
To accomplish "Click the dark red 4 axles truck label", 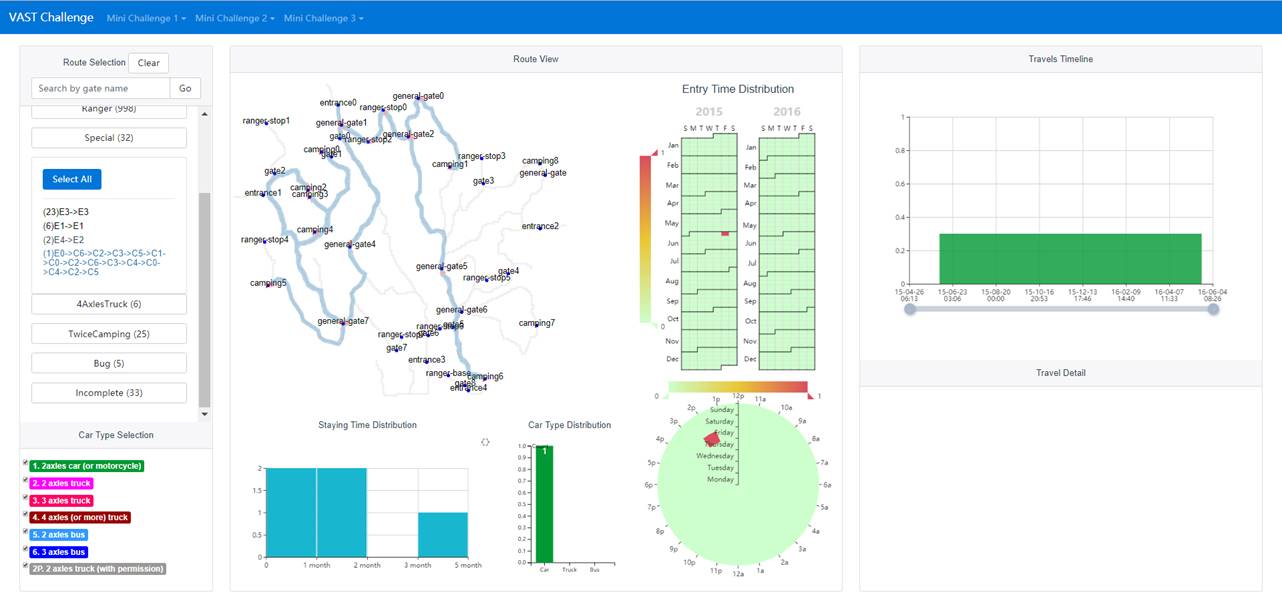I will point(80,517).
